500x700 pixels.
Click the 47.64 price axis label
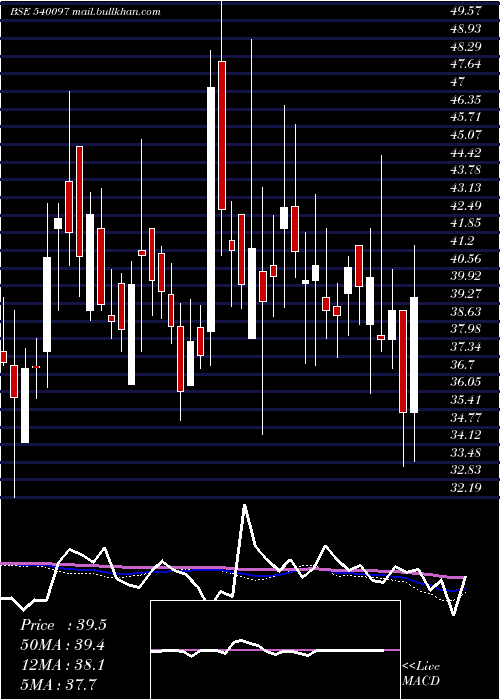pyautogui.click(x=465, y=64)
